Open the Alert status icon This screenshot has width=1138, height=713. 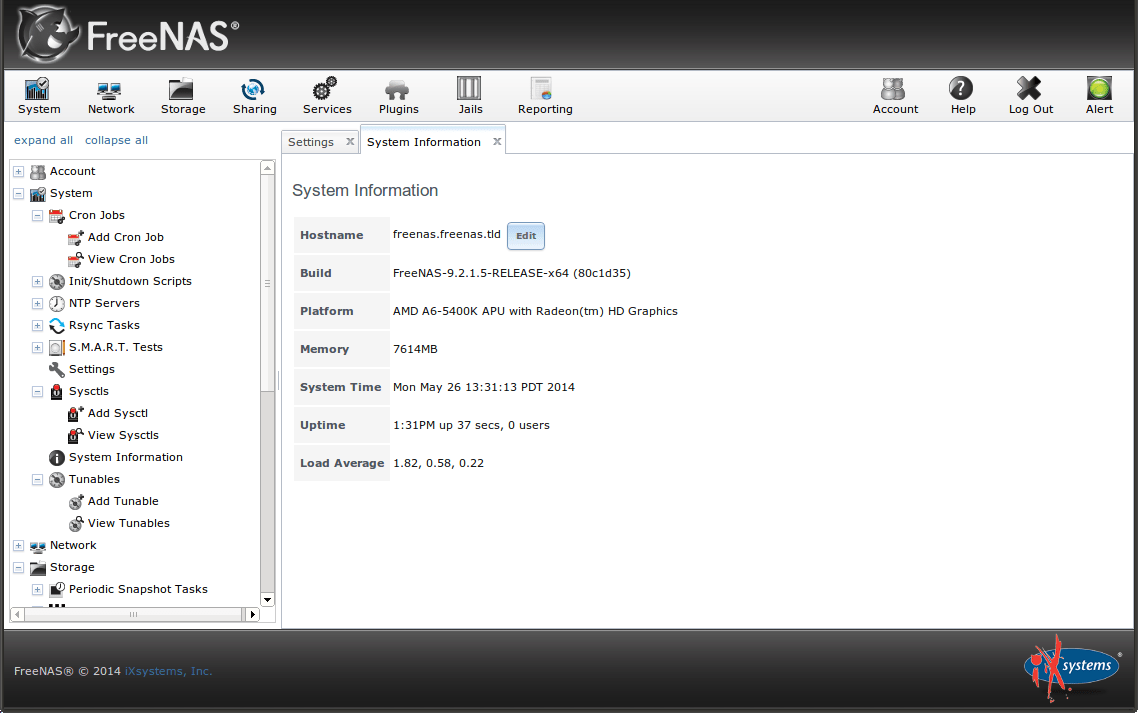tap(1098, 95)
